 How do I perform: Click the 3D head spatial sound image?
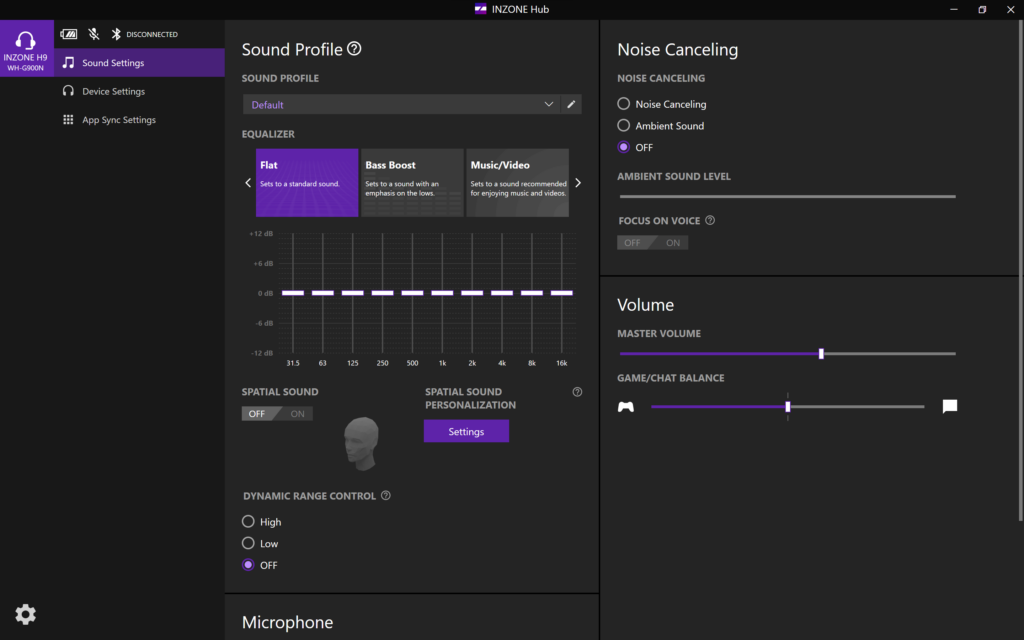tap(361, 443)
